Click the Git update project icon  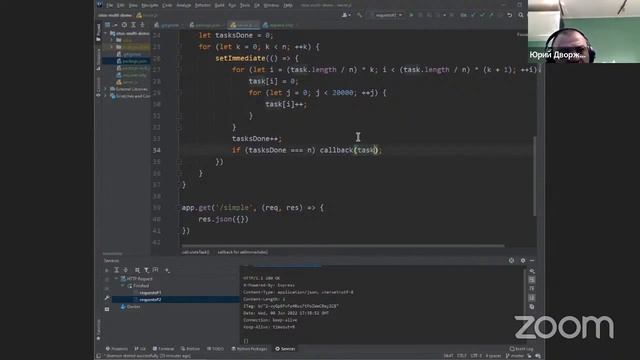(473, 15)
